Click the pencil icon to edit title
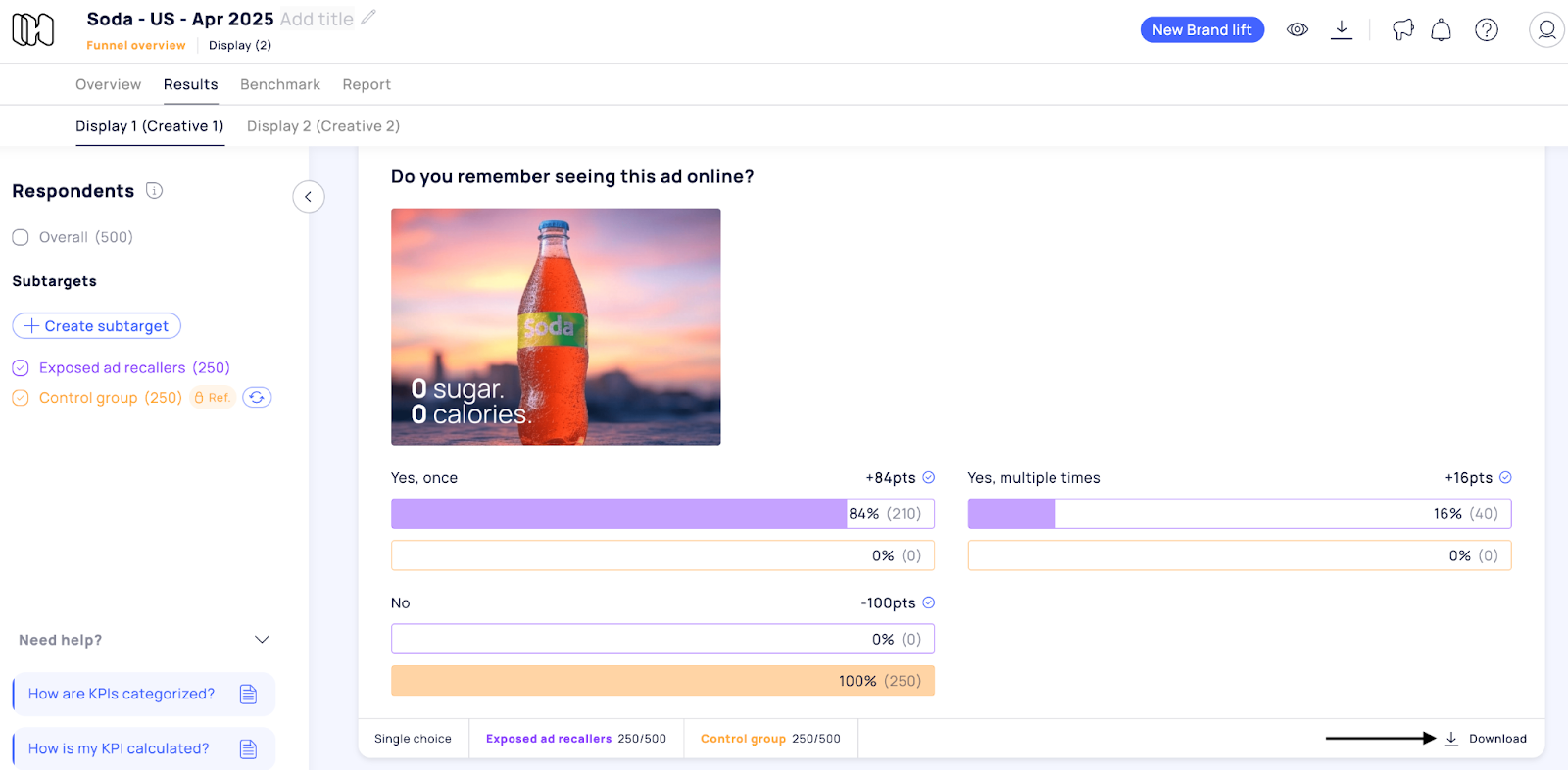Image resolution: width=1568 pixels, height=770 pixels. (x=368, y=18)
